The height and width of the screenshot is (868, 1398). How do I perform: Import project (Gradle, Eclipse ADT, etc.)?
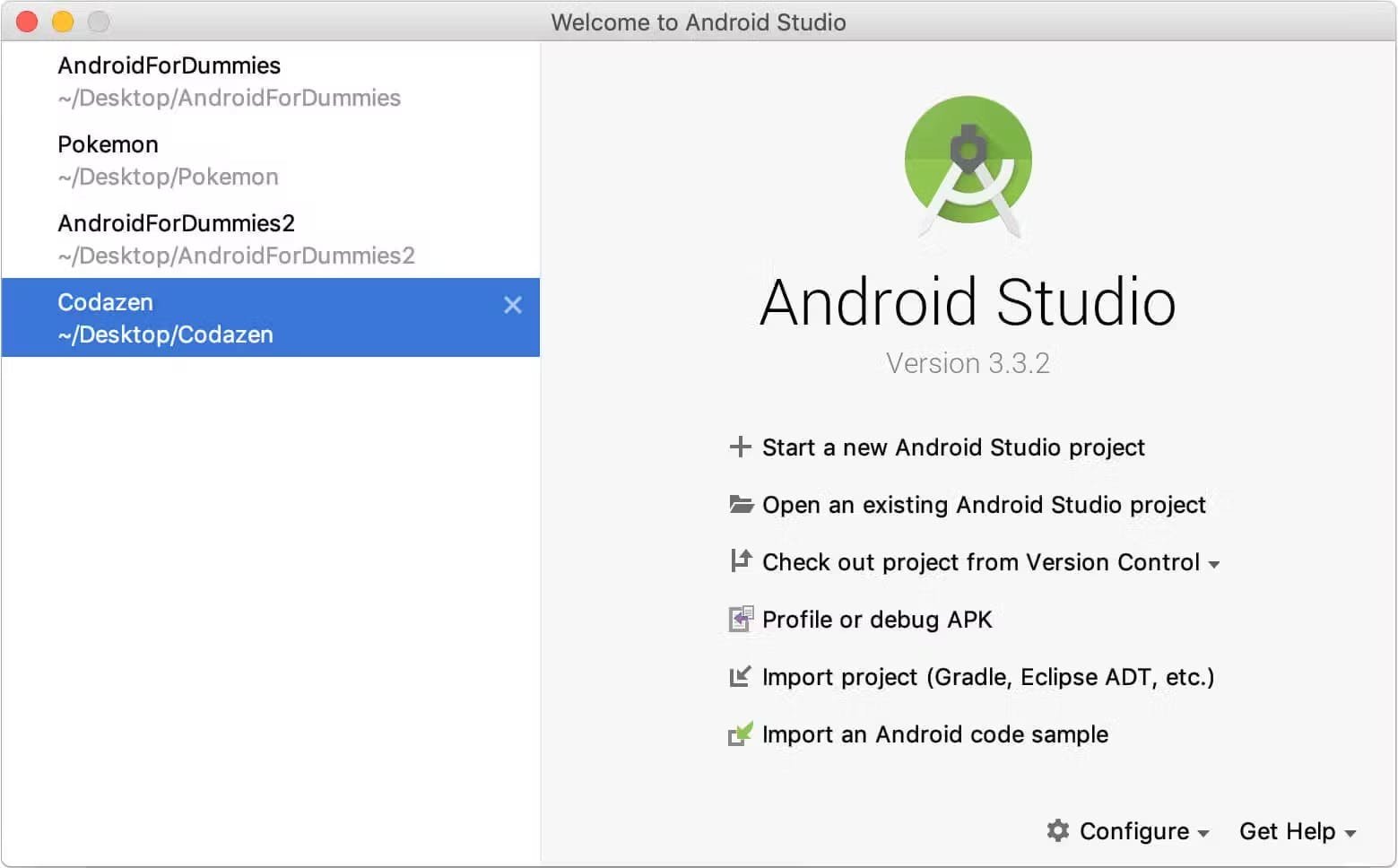988,677
